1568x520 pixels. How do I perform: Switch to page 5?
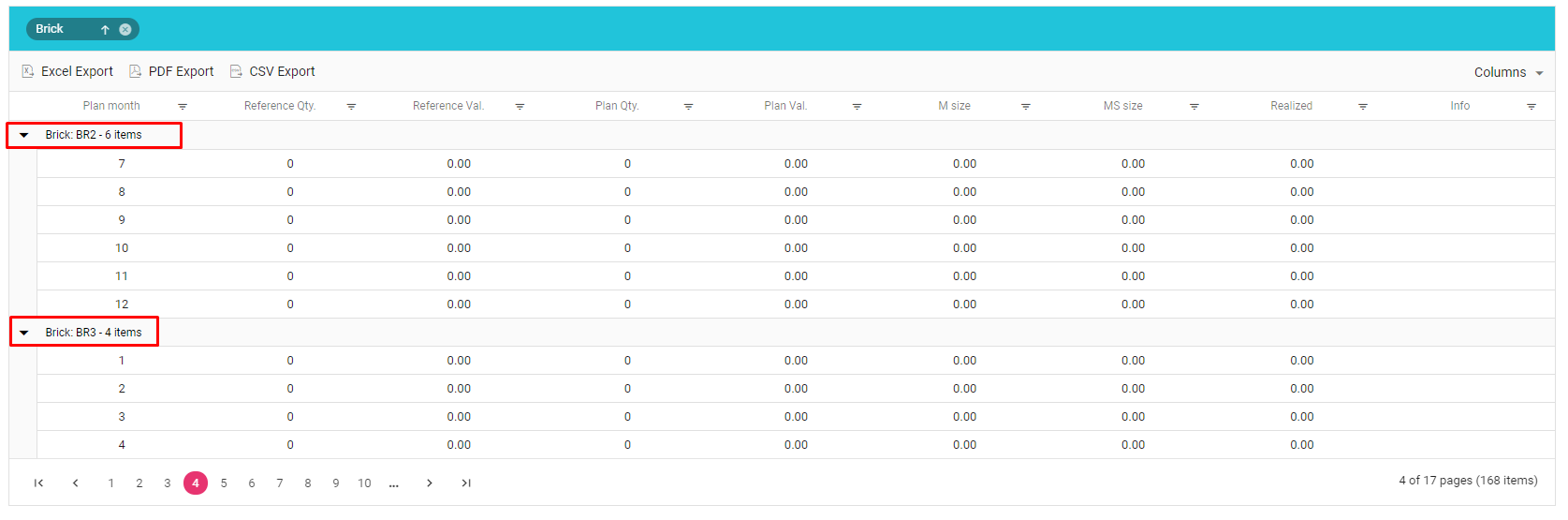224,483
